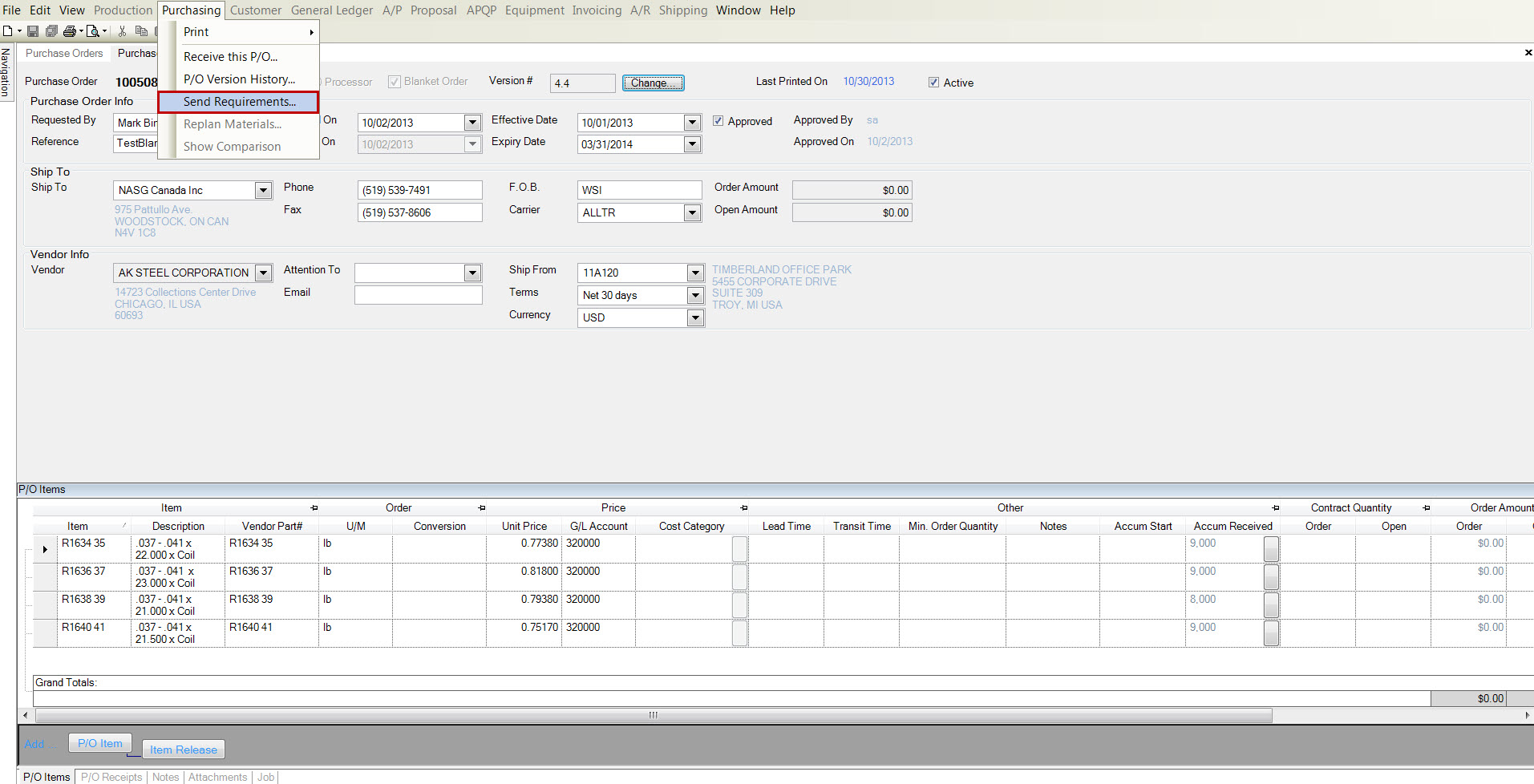Click the Item Release button
This screenshot has width=1534, height=784.
[184, 750]
